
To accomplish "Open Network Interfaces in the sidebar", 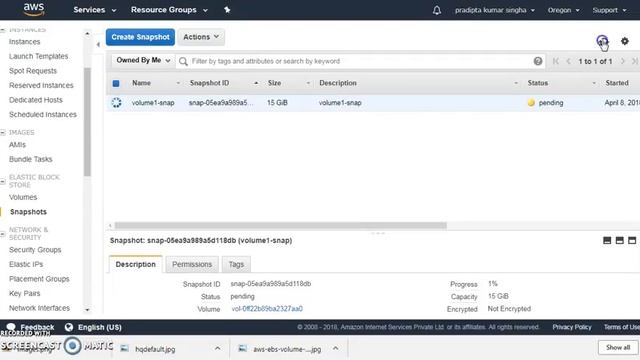I will coord(39,308).
